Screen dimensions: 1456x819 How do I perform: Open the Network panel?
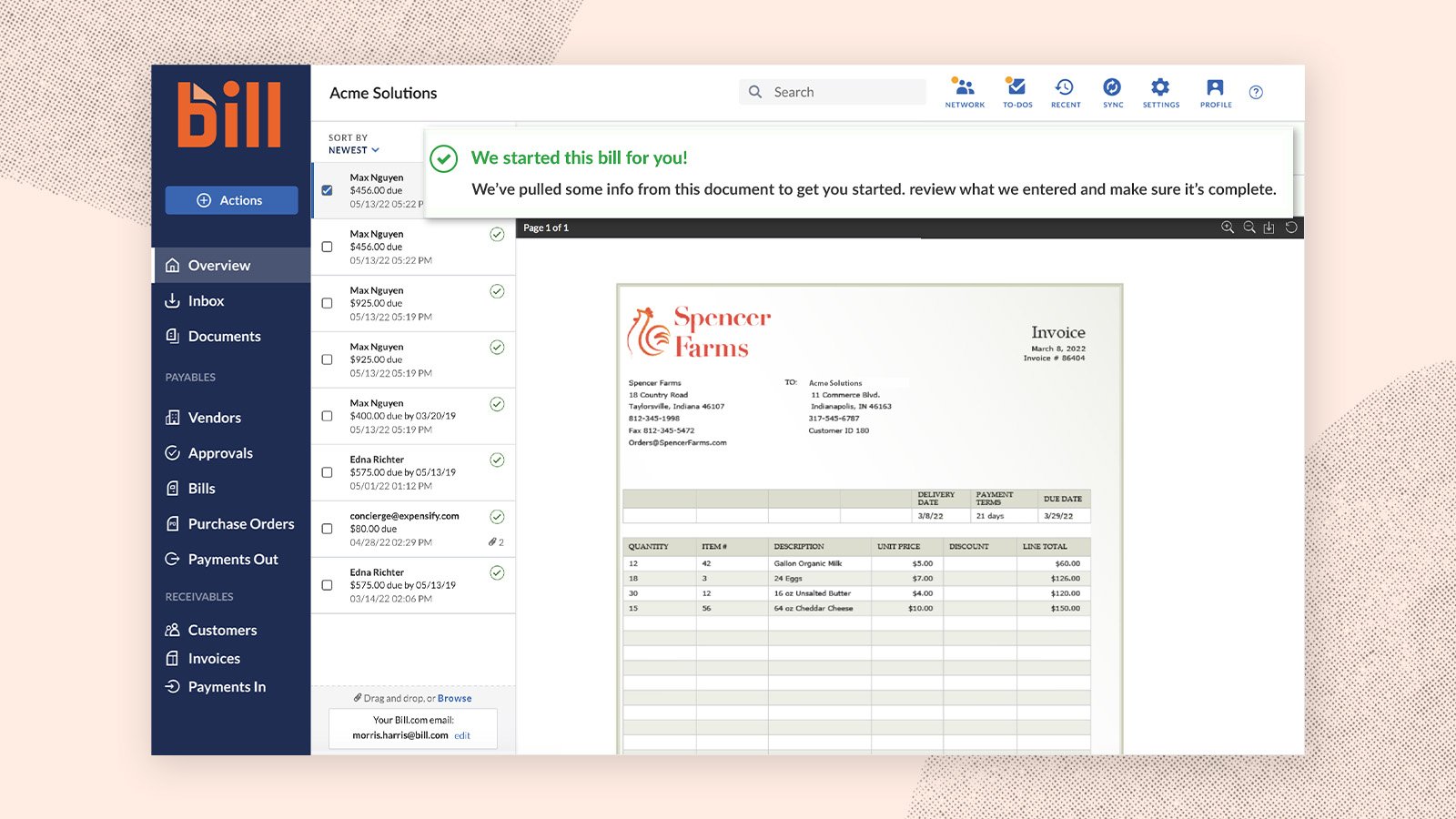[964, 91]
